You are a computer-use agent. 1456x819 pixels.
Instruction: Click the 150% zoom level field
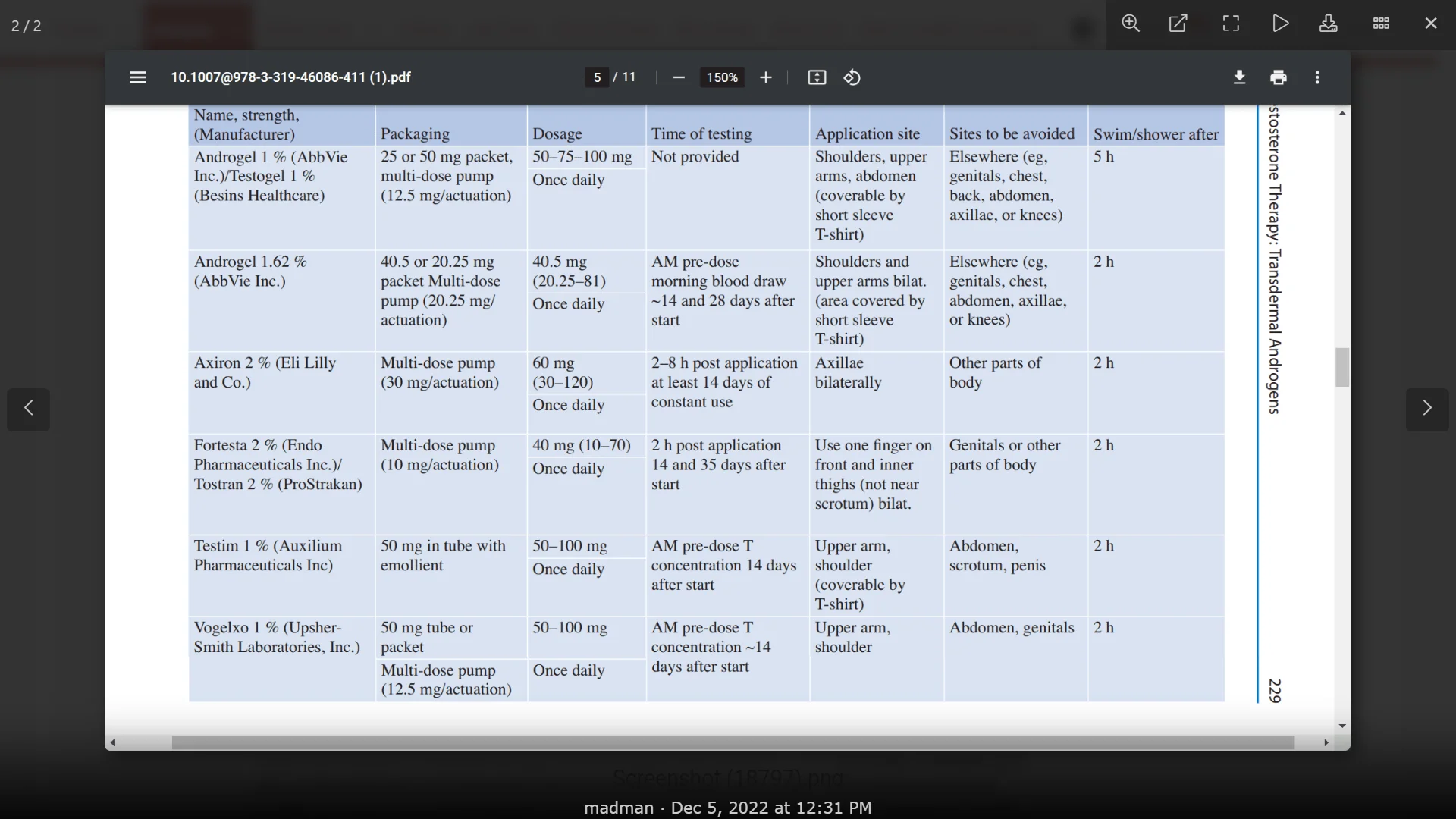(722, 77)
